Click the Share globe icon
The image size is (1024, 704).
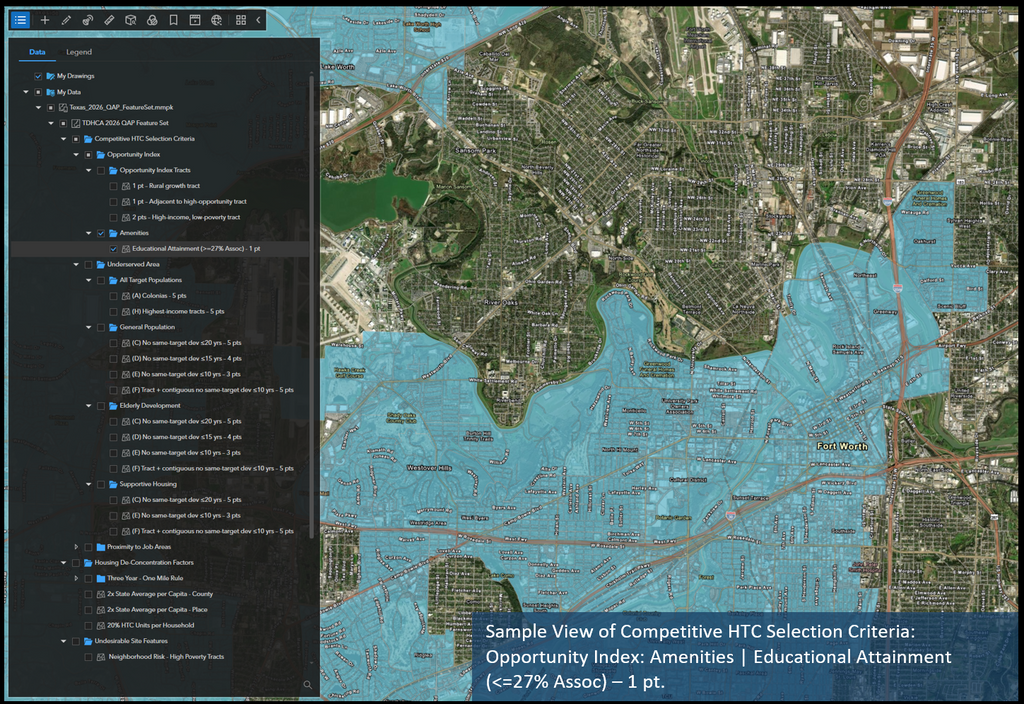click(x=217, y=19)
